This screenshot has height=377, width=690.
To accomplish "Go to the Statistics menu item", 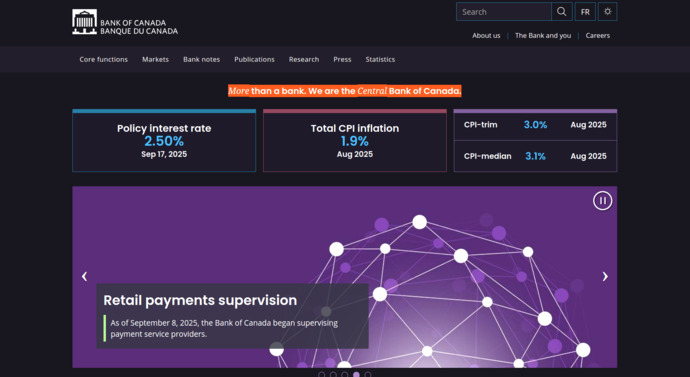I will tap(380, 59).
